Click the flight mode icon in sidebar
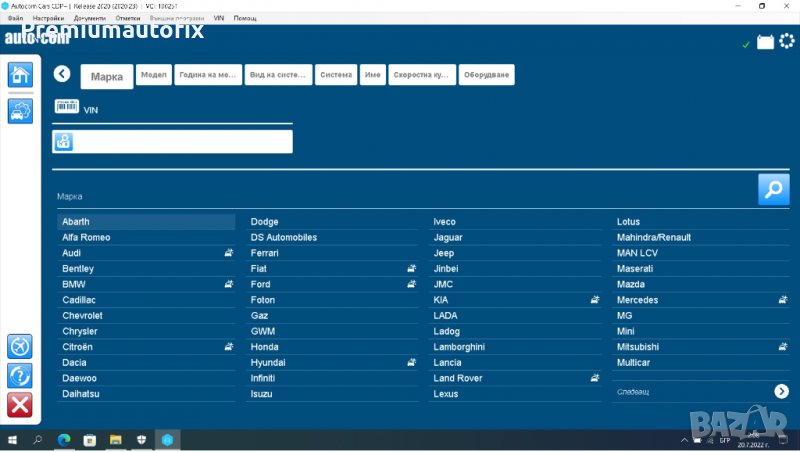800x452 pixels. [20, 346]
